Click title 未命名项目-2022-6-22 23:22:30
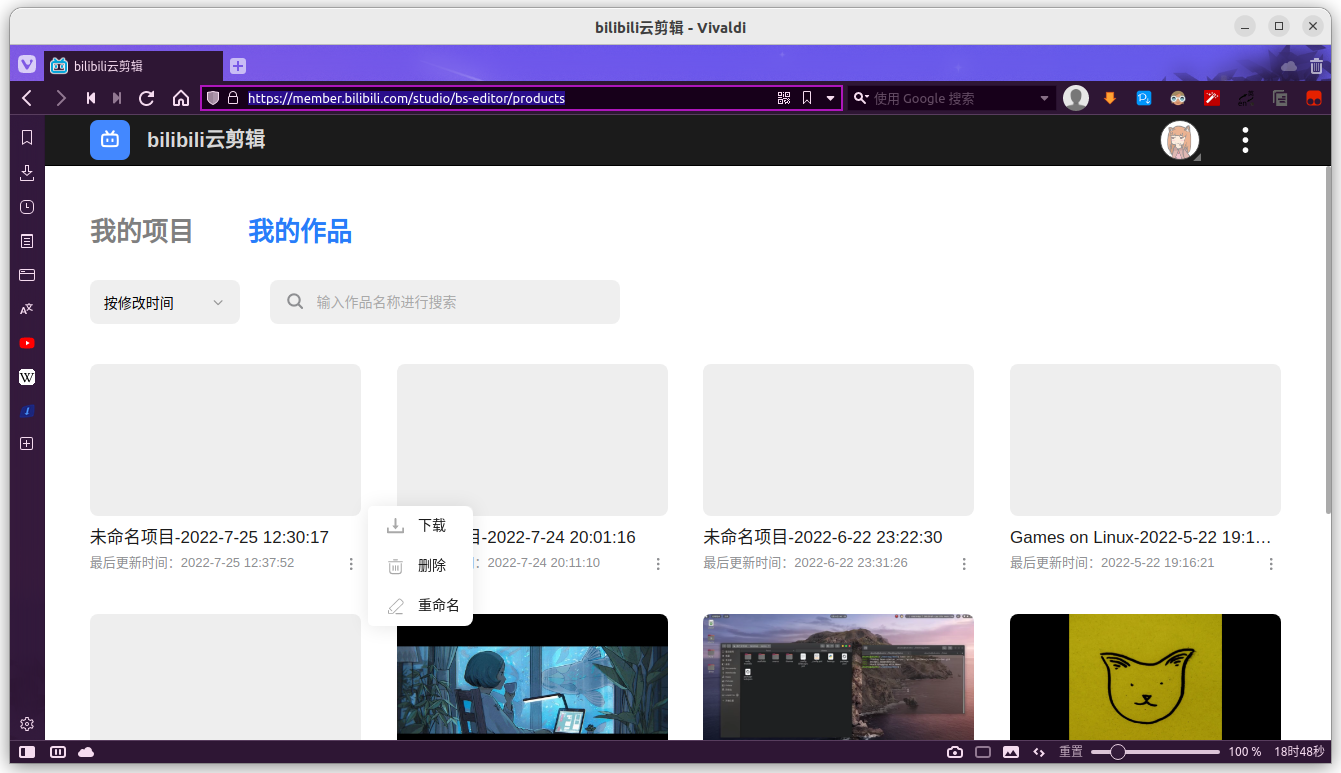Viewport: 1341px width, 773px height. [823, 538]
